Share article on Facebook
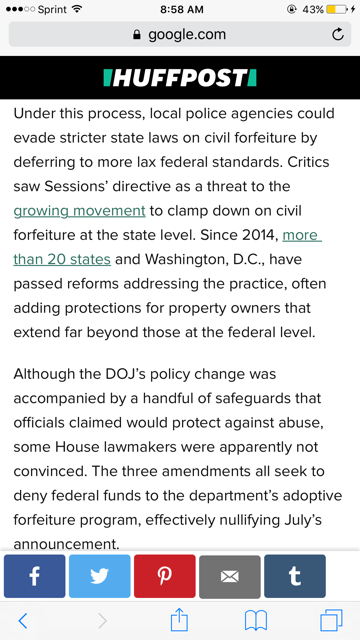This screenshot has height=640, width=360. (34, 576)
